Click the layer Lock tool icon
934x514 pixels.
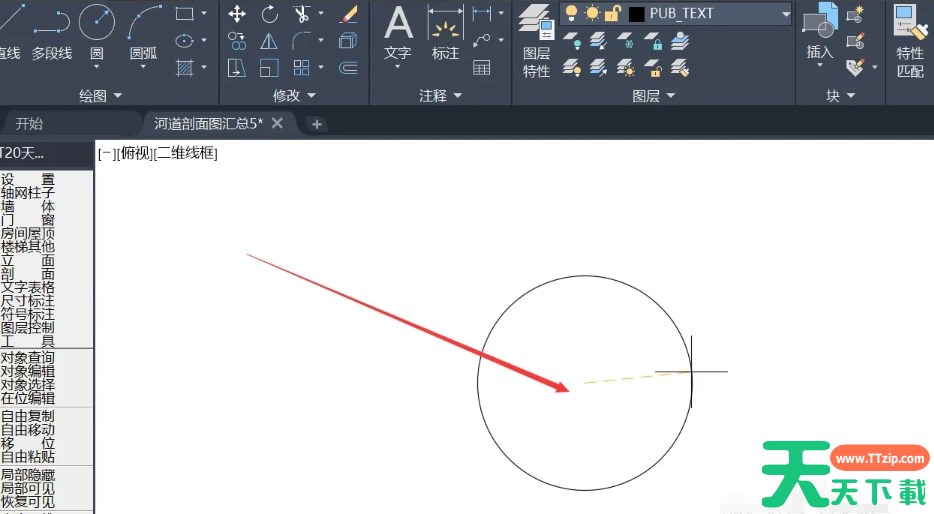tap(653, 41)
